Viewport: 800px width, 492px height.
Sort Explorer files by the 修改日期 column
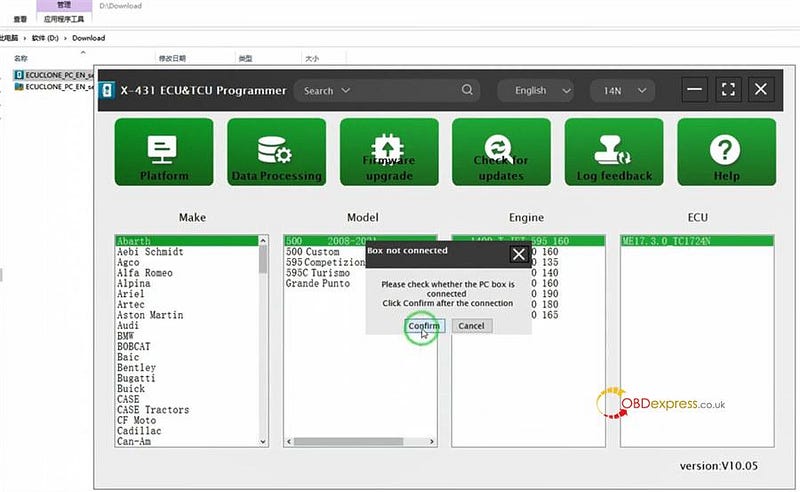pos(172,58)
